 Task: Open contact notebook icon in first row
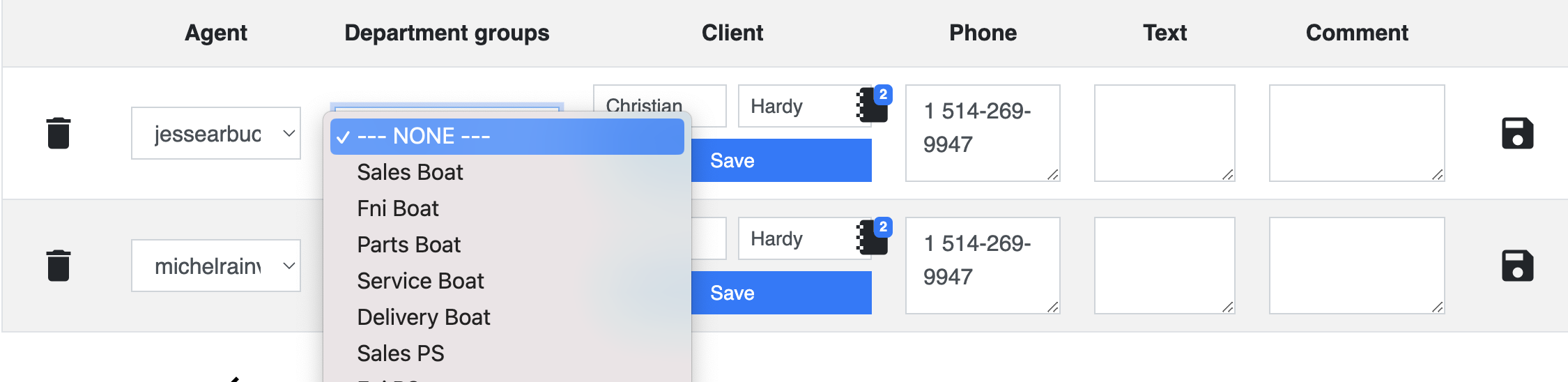coord(873,105)
